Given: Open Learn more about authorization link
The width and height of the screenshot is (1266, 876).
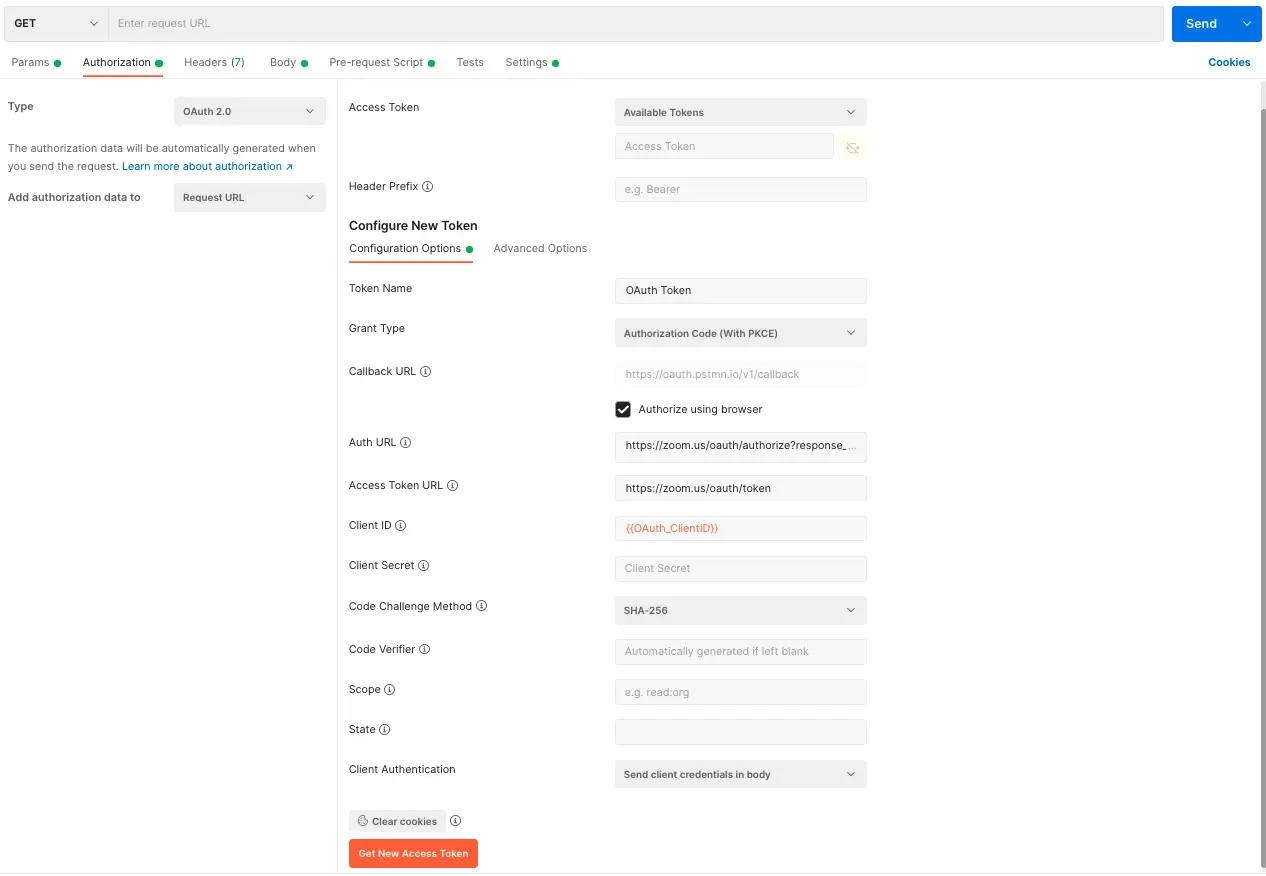Looking at the screenshot, I should (x=202, y=166).
